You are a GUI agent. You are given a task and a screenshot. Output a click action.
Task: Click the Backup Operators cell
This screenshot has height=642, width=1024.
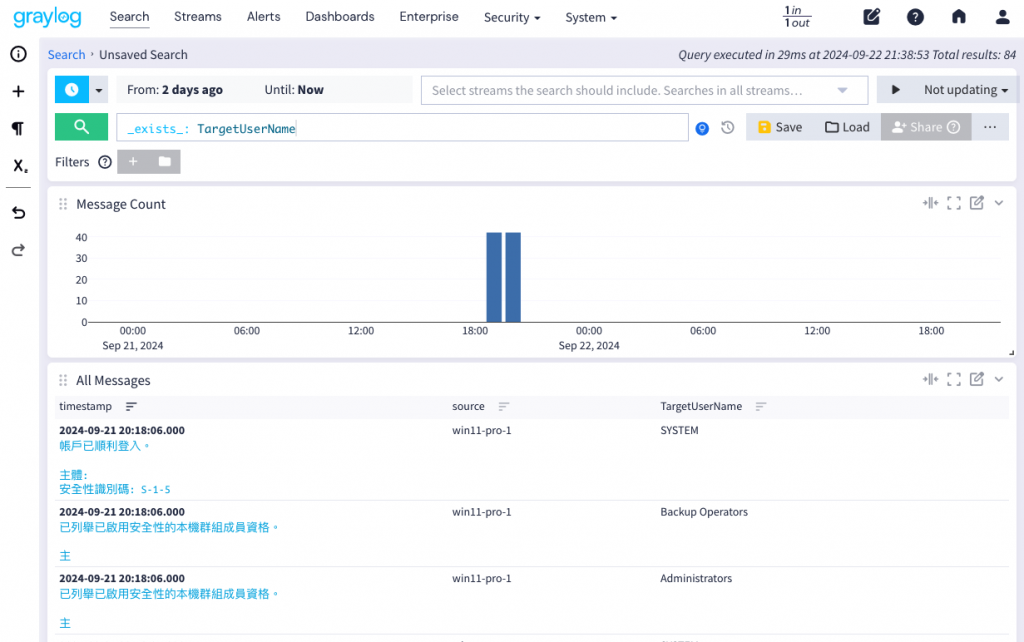pos(704,512)
